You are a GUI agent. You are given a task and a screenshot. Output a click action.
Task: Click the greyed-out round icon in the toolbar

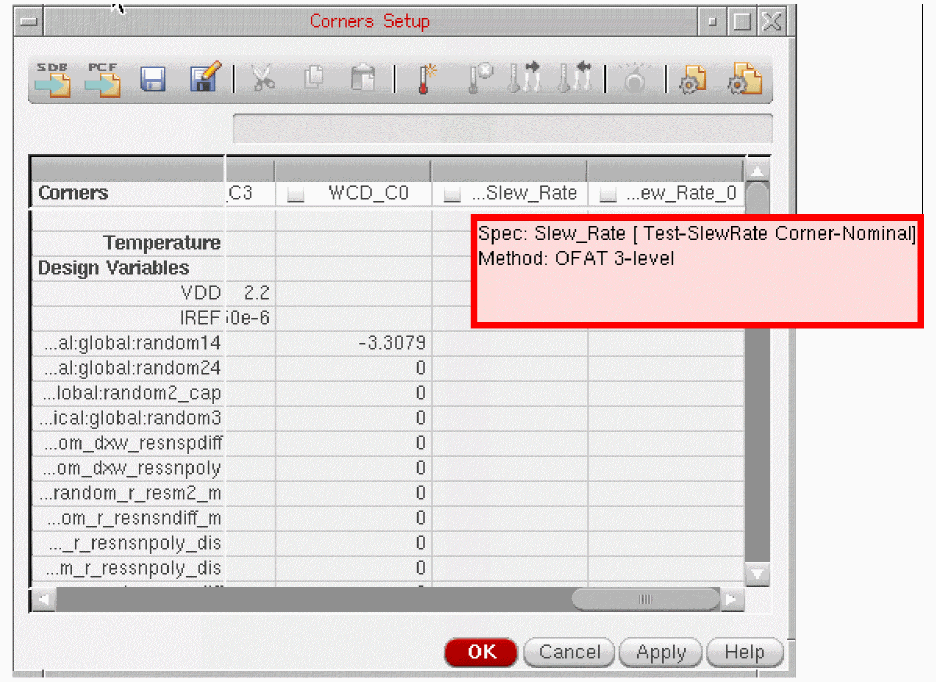tap(635, 79)
